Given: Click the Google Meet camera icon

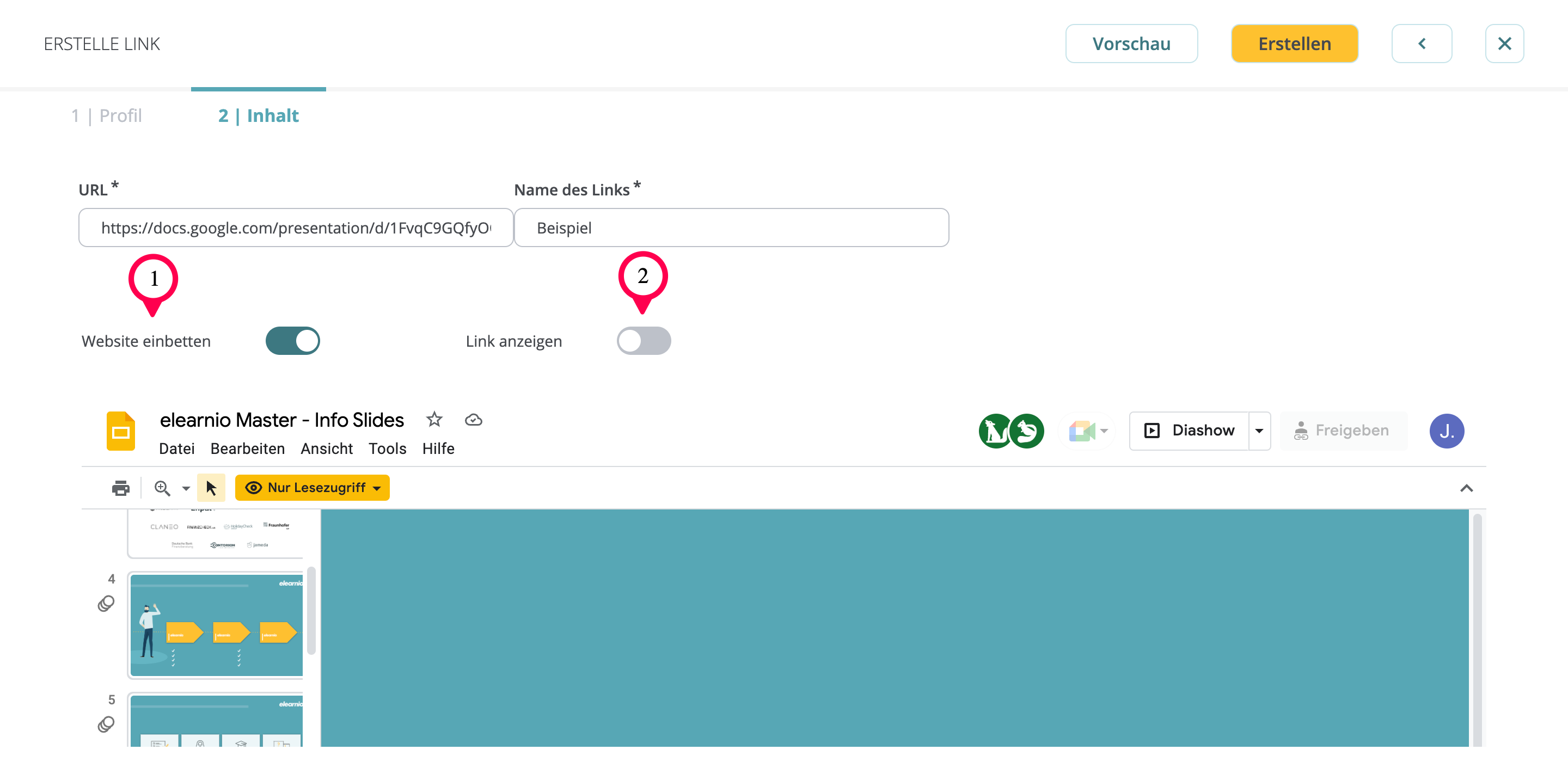Looking at the screenshot, I should [x=1082, y=431].
